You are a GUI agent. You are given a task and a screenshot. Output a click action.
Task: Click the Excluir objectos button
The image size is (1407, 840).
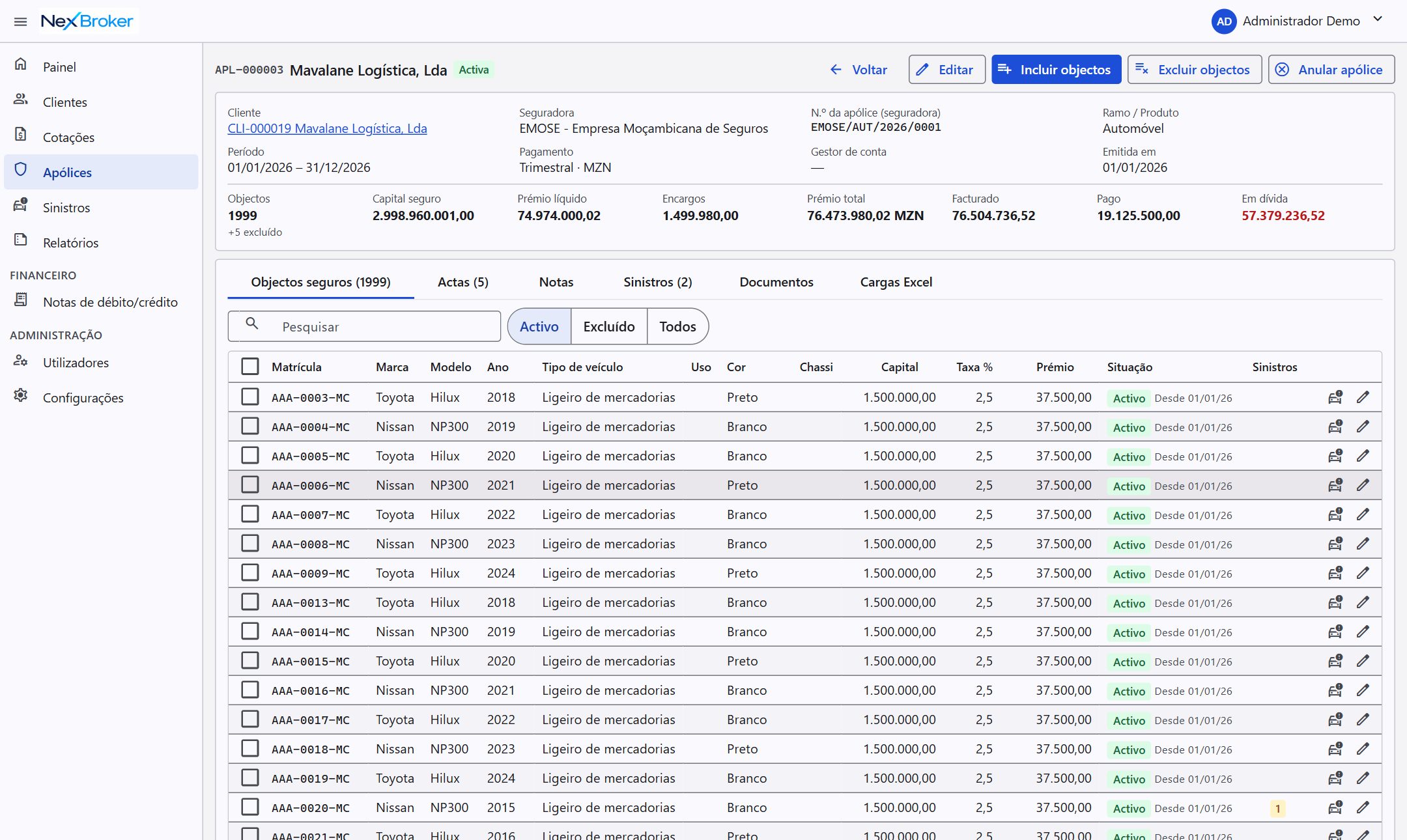coord(1195,70)
